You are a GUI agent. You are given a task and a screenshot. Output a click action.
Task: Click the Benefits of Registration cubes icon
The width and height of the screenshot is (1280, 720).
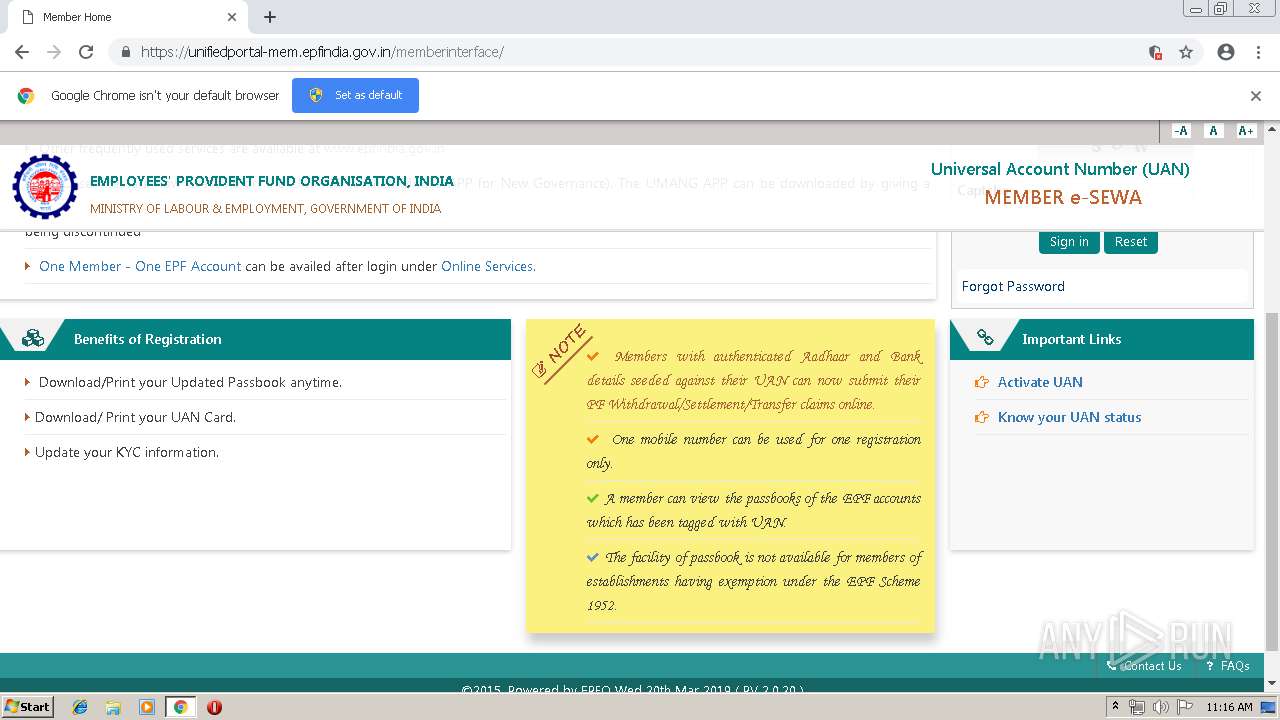click(x=33, y=339)
